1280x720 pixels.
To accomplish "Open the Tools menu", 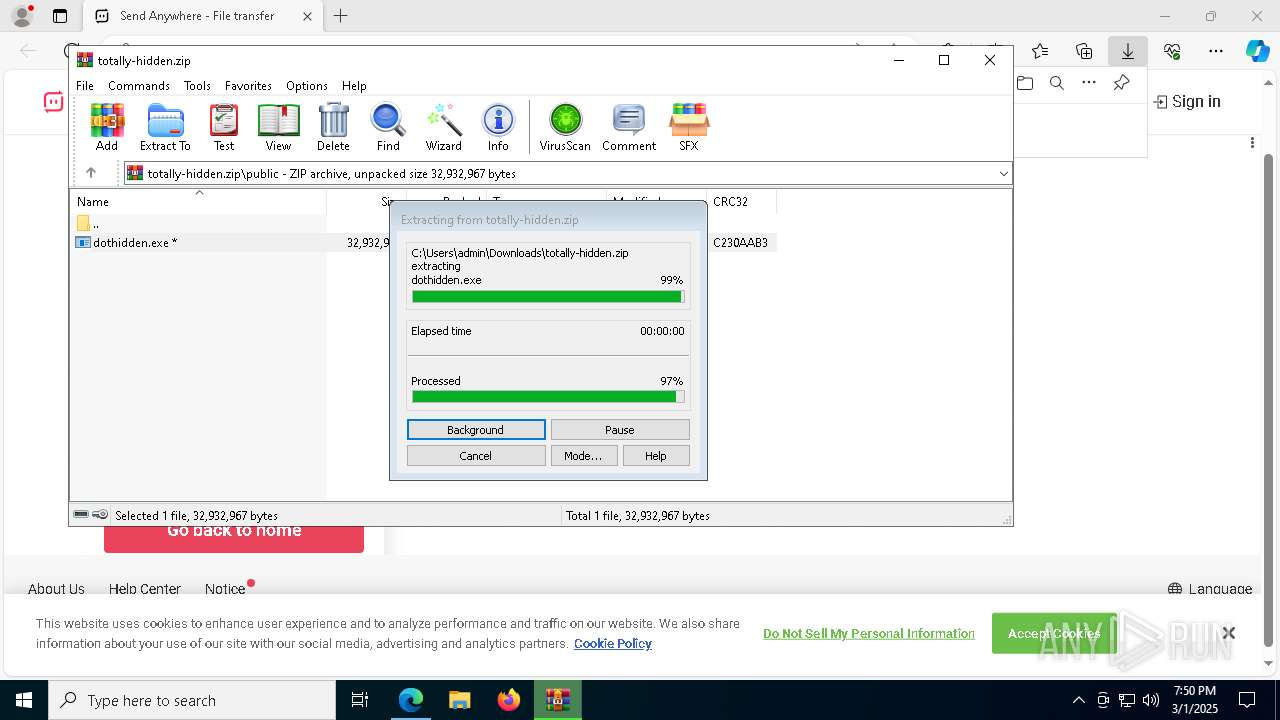I will tap(197, 86).
